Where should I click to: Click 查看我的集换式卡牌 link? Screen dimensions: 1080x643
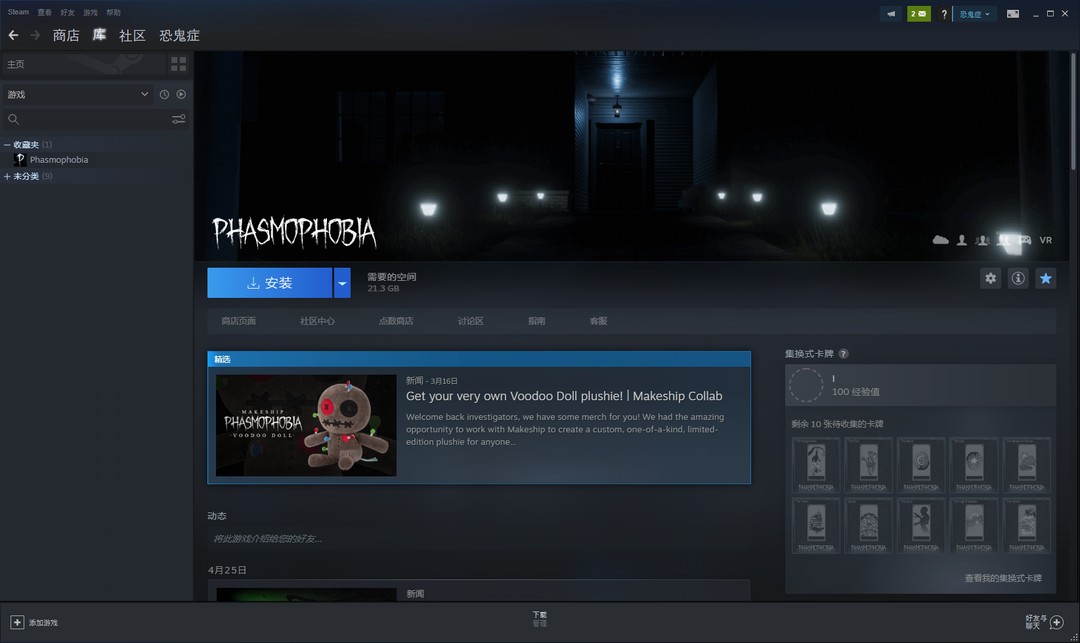click(x=1003, y=578)
